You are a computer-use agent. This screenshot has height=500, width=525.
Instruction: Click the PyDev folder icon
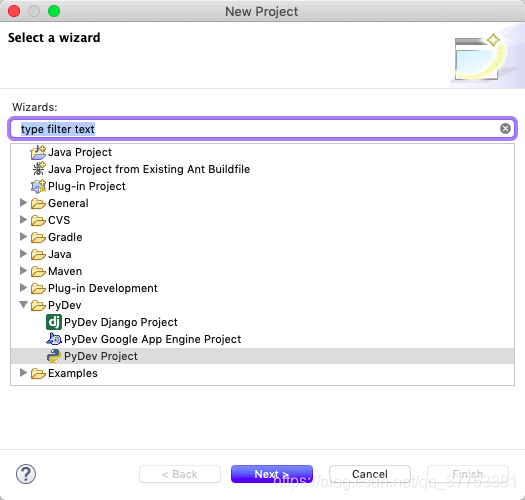[38, 305]
